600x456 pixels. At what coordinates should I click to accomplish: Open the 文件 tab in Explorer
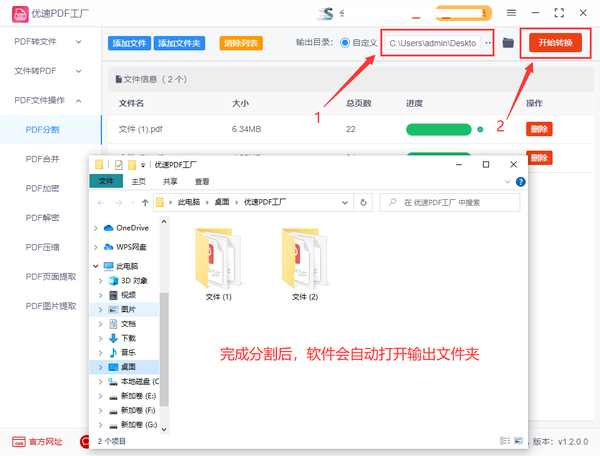tap(106, 181)
